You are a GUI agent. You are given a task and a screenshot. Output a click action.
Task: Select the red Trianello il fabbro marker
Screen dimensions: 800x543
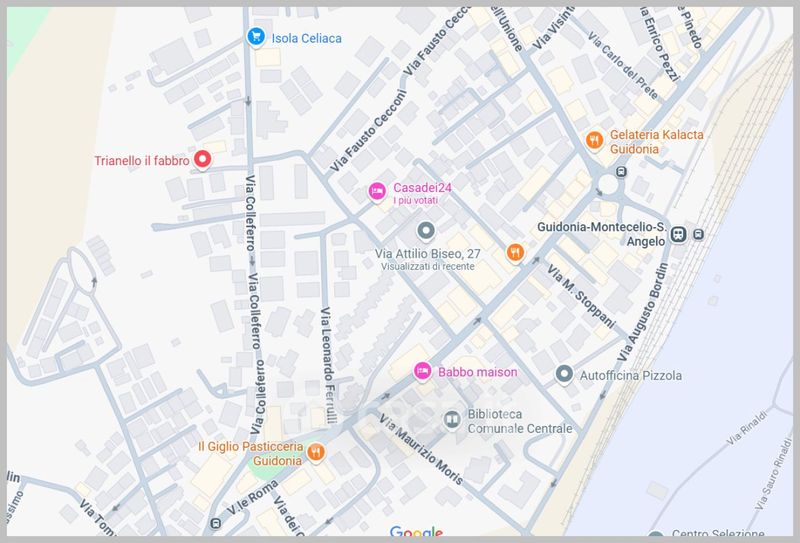coord(203,160)
